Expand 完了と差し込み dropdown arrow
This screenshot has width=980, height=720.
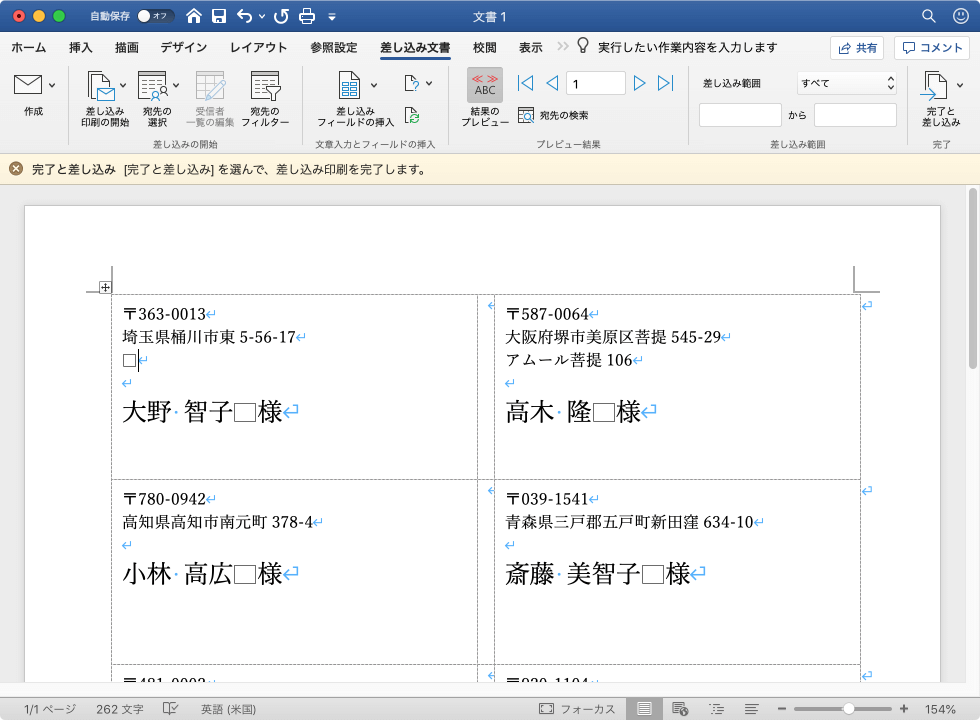960,85
